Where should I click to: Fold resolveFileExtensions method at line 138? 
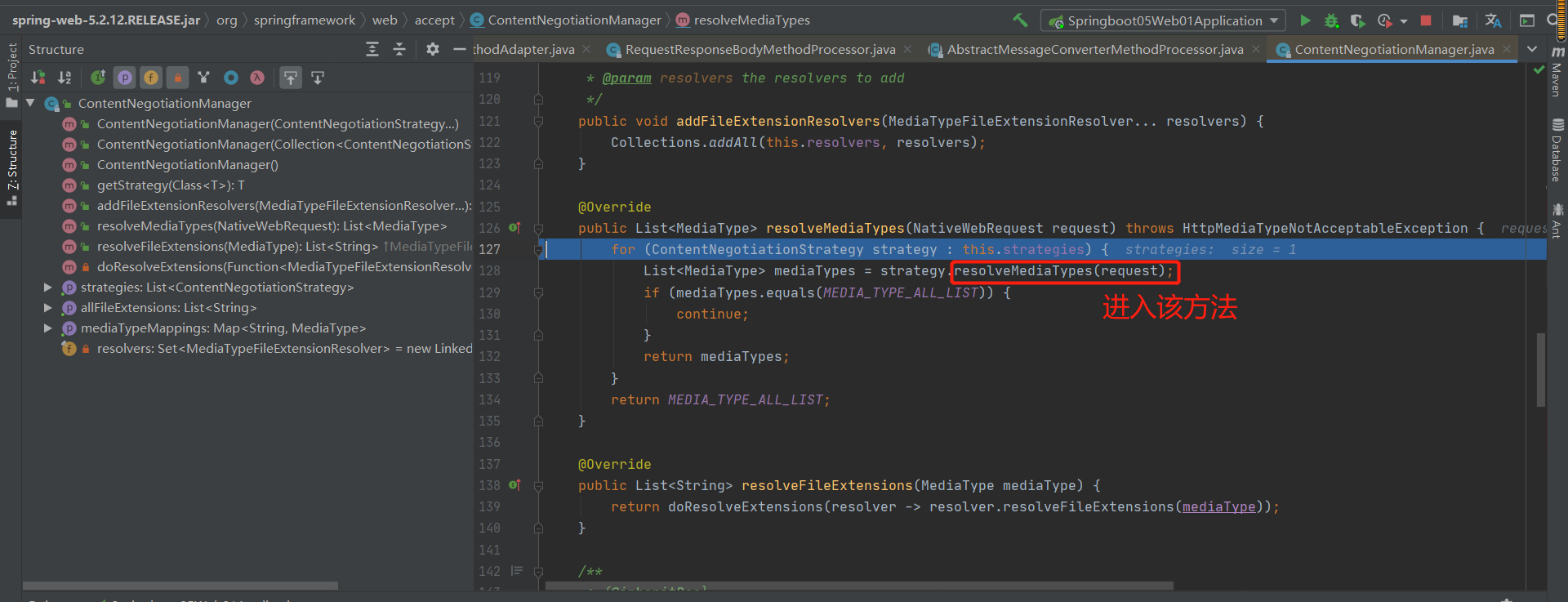(x=538, y=485)
